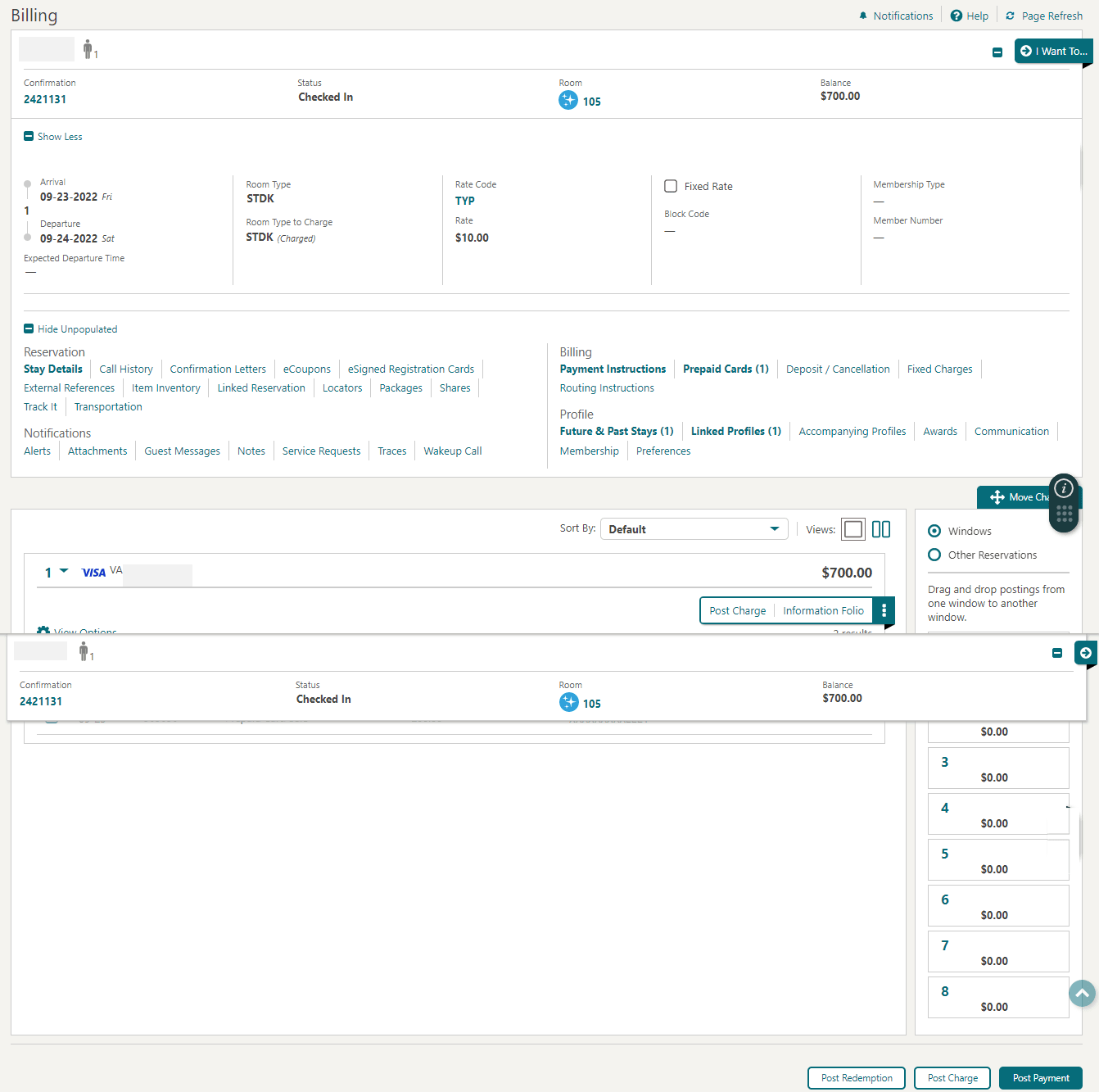This screenshot has width=1099, height=1092.
Task: Open the Notifications bell
Action: click(863, 16)
